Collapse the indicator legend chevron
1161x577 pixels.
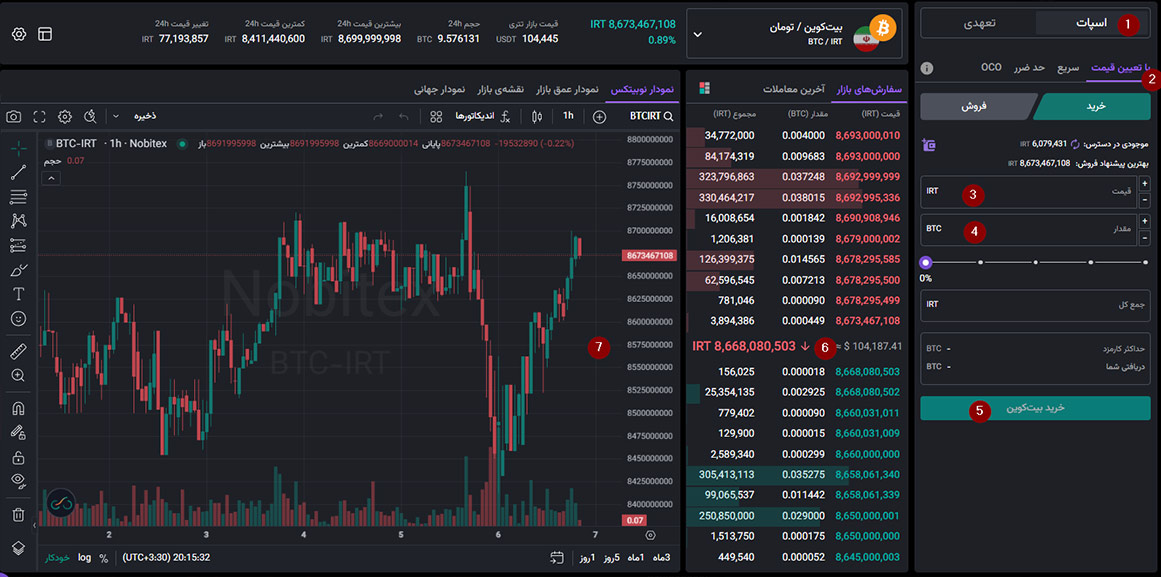click(x=50, y=178)
